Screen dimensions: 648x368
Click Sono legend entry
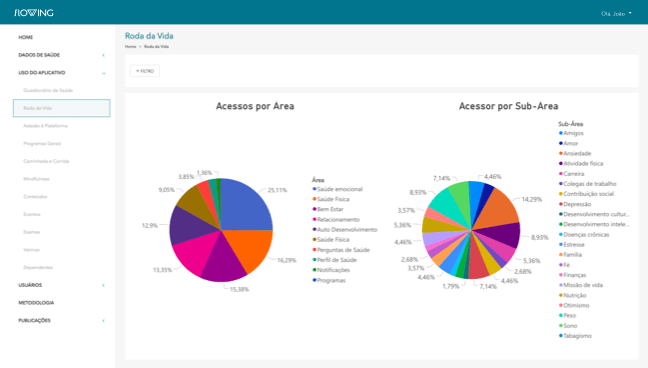coord(568,326)
